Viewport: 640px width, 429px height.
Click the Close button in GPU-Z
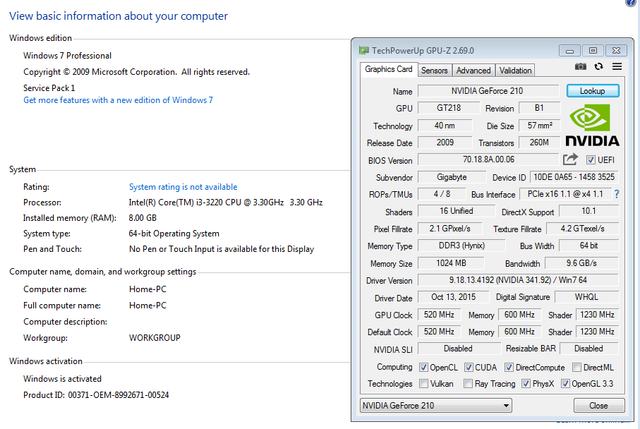(x=599, y=406)
